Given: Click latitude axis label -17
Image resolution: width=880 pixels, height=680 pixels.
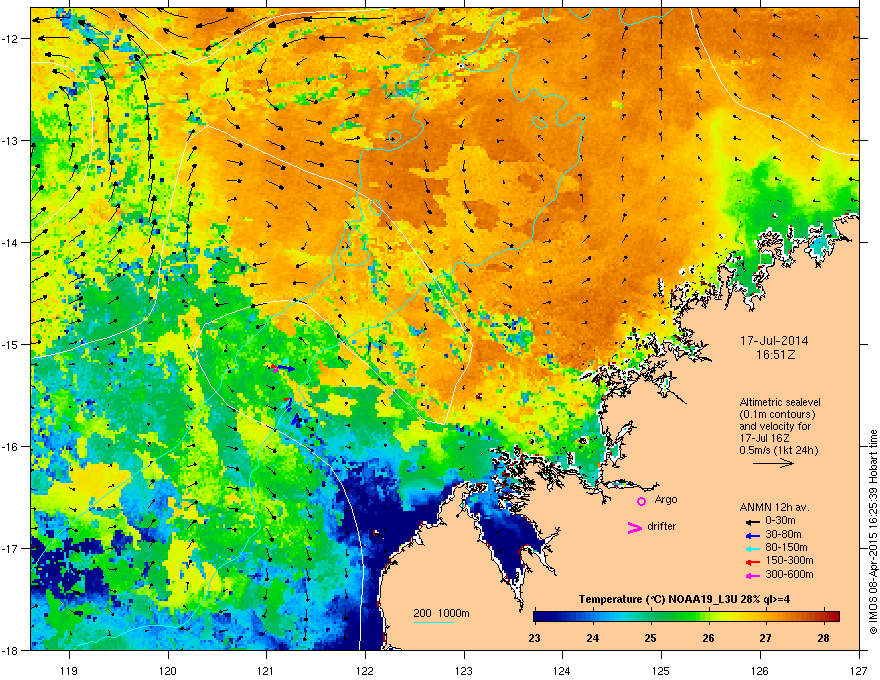Looking at the screenshot, I should (10, 548).
